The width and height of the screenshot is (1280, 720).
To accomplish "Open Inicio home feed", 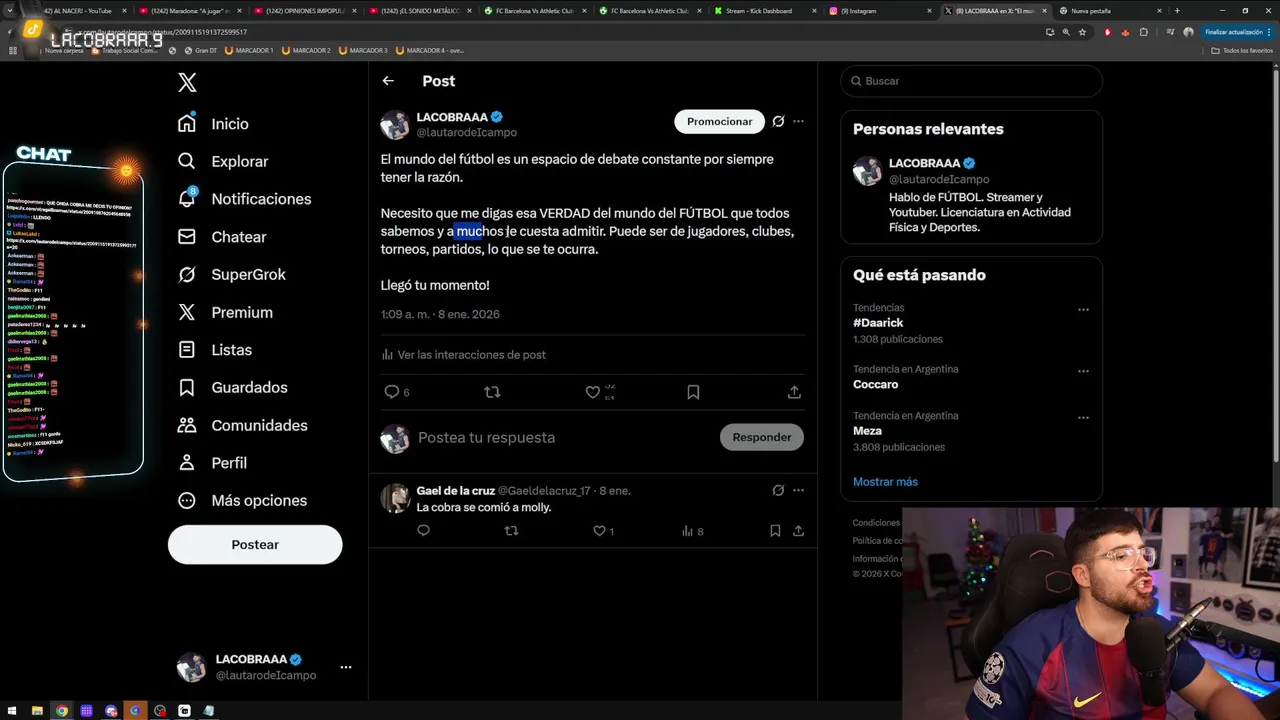I will (x=213, y=124).
